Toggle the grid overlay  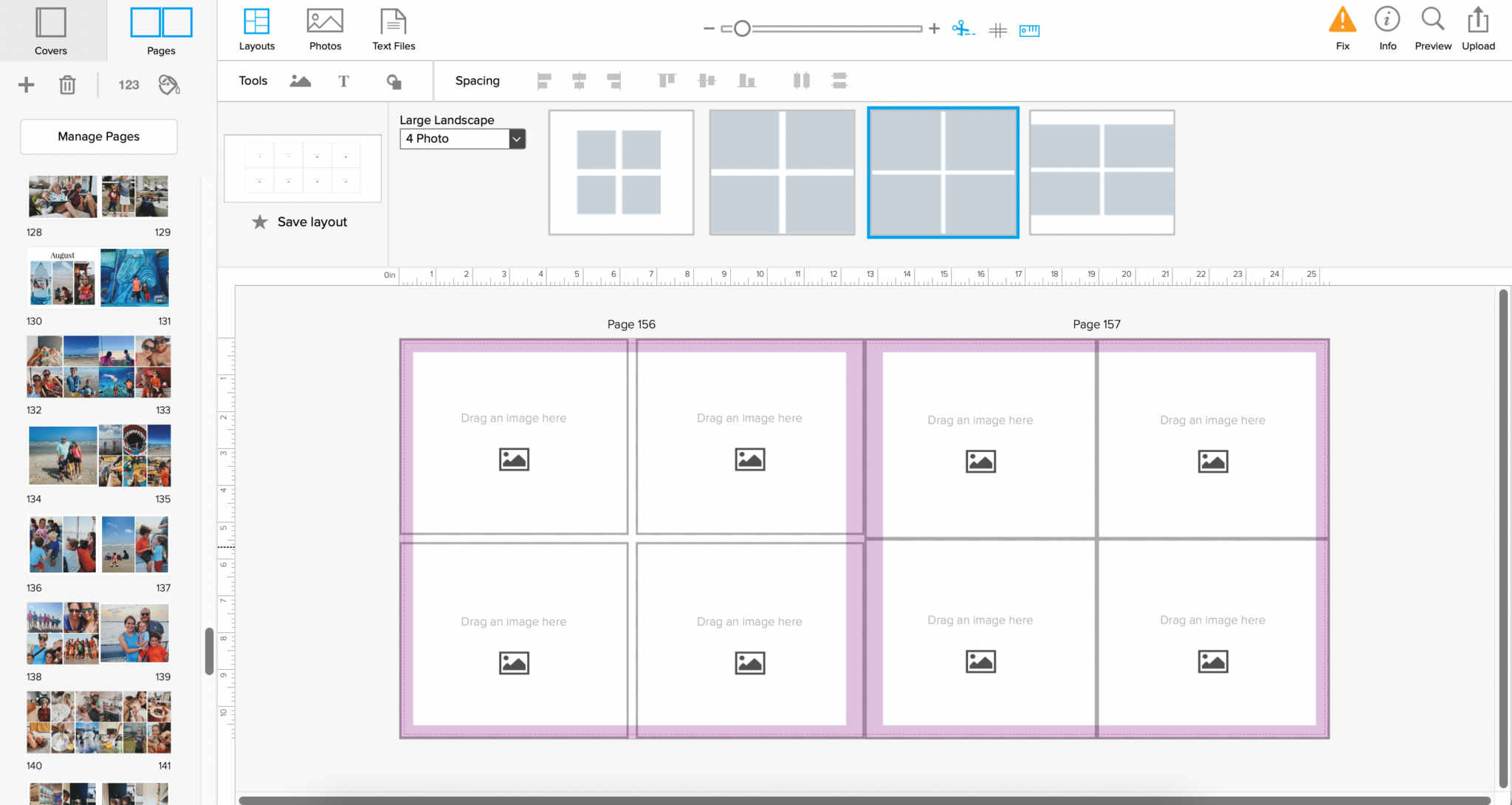click(997, 30)
